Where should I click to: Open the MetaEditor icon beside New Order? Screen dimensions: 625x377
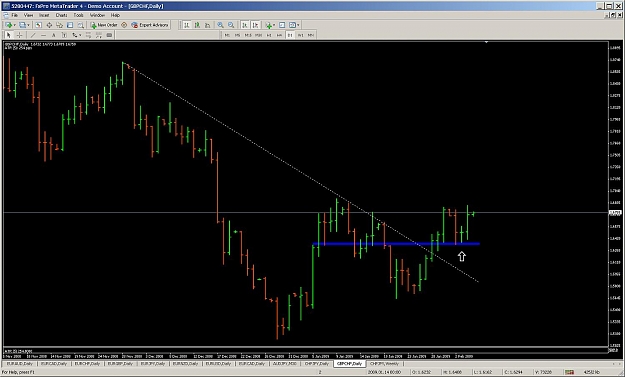click(124, 25)
